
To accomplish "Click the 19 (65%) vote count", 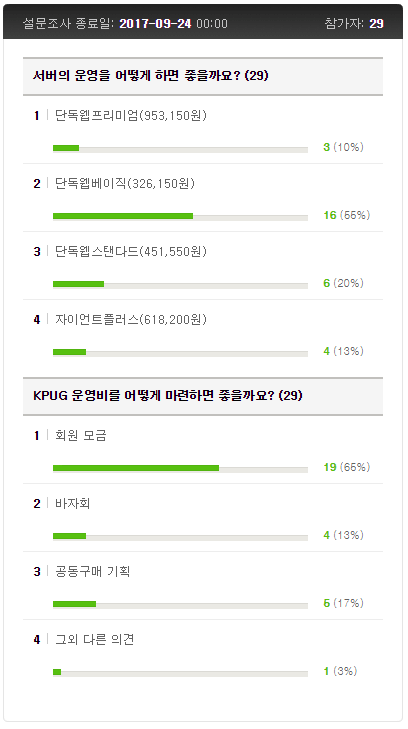I will pos(347,467).
